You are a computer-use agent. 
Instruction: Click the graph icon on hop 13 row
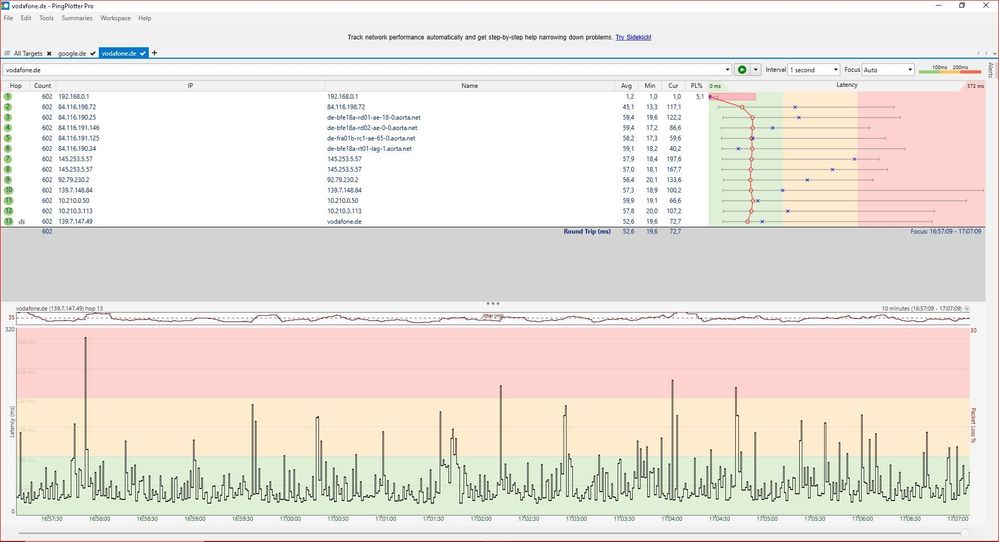pyautogui.click(x=21, y=222)
